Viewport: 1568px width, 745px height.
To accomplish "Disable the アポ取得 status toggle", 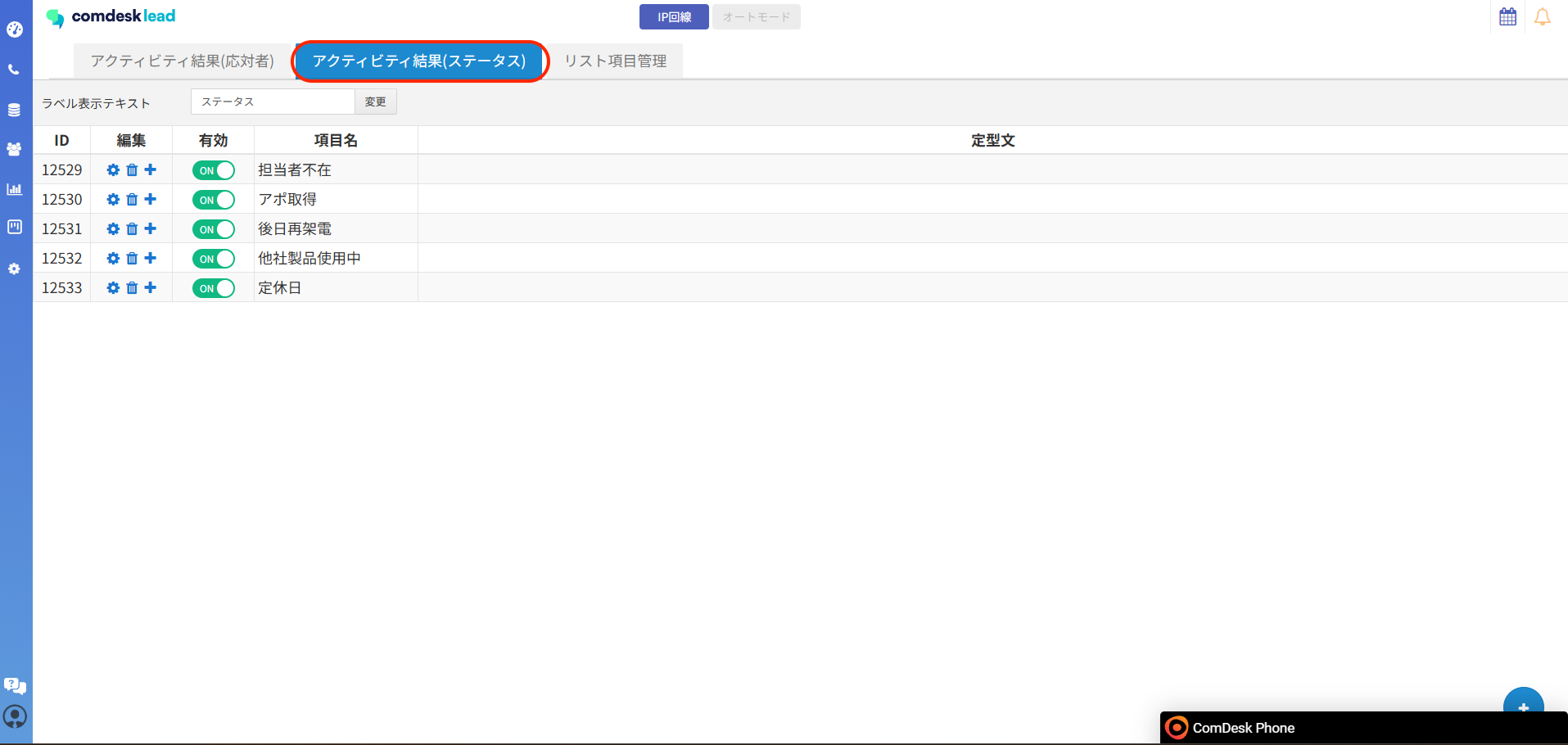I will 214,200.
